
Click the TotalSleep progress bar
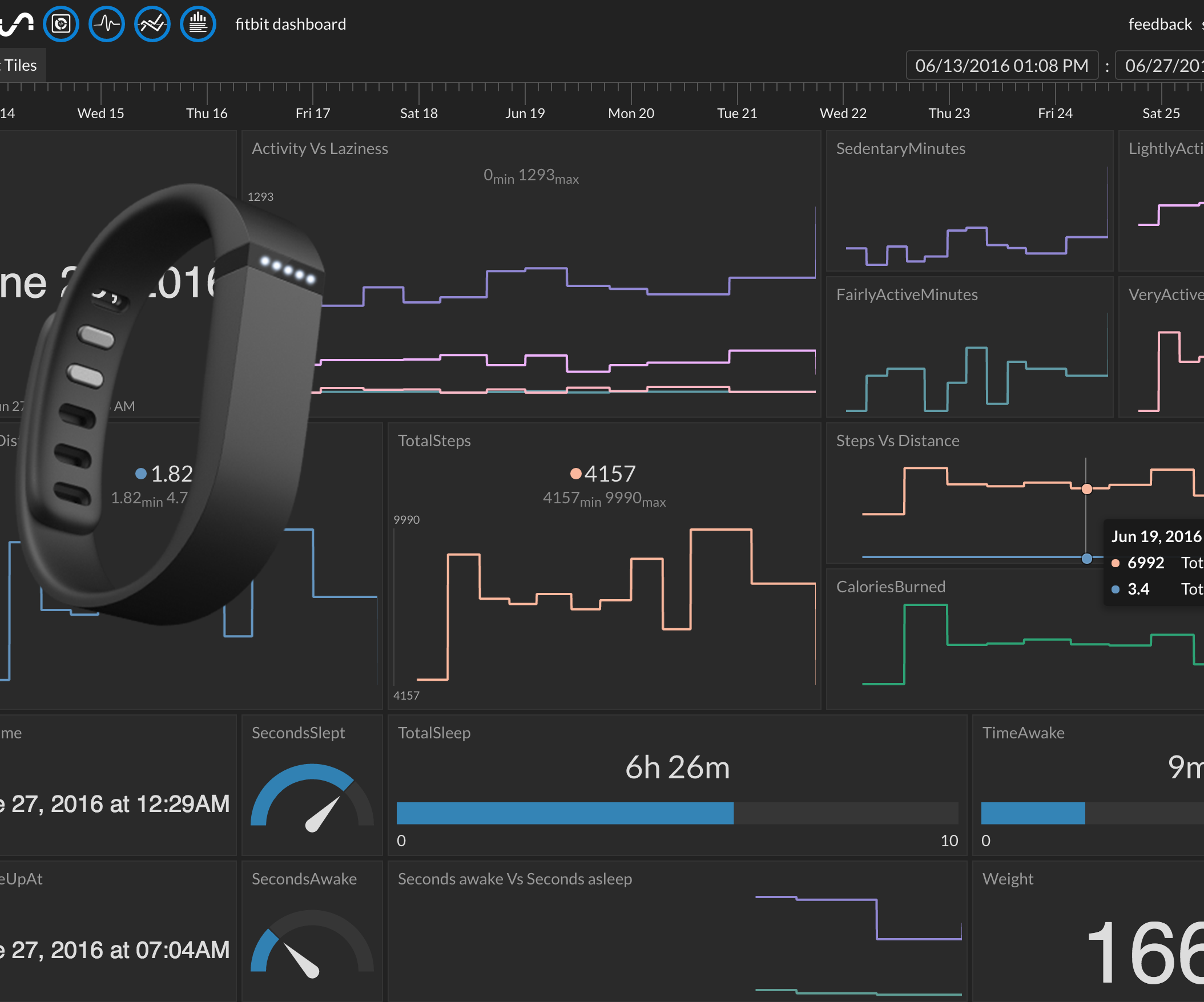coord(677,813)
